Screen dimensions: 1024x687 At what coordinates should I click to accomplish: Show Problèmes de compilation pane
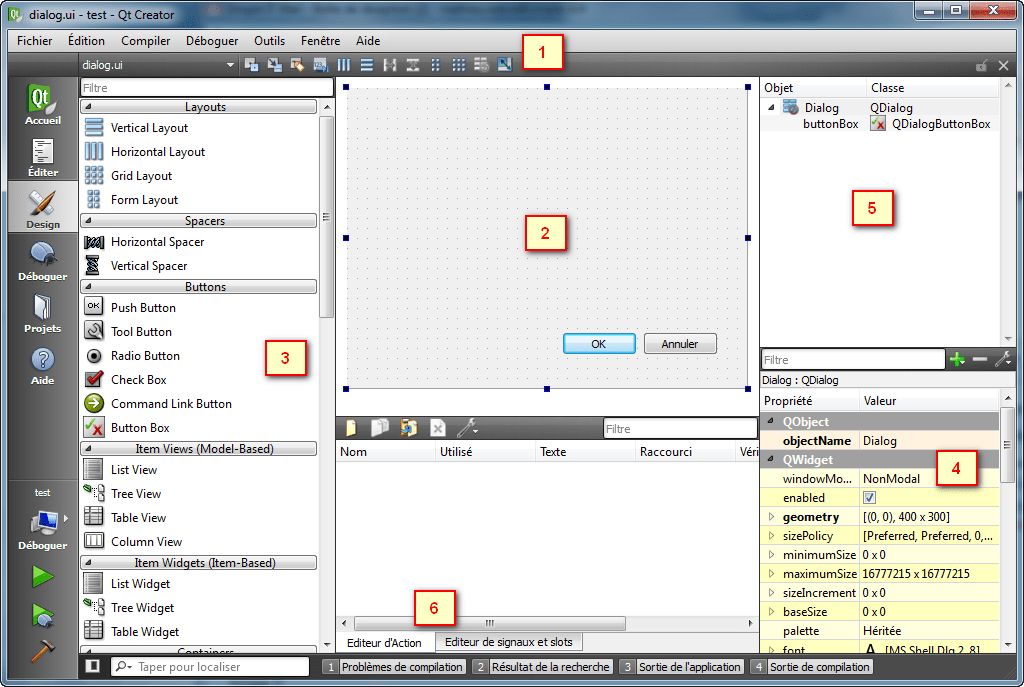(x=394, y=667)
